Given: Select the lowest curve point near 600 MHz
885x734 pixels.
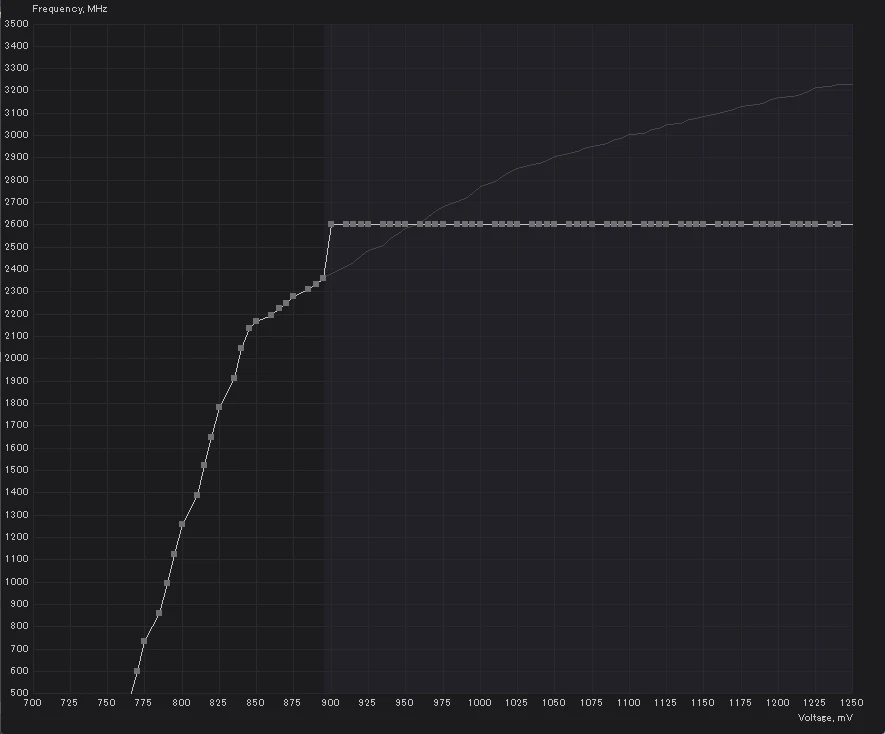Looking at the screenshot, I should click(x=137, y=671).
